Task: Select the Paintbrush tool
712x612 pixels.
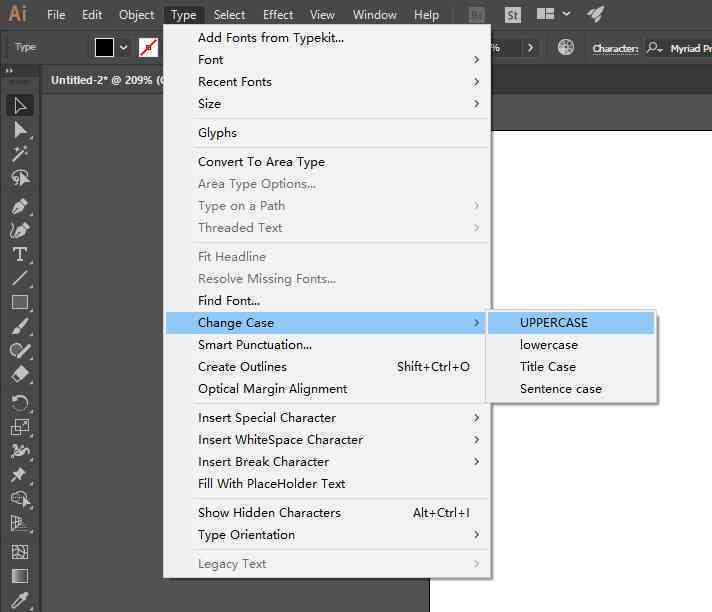Action: (x=20, y=326)
